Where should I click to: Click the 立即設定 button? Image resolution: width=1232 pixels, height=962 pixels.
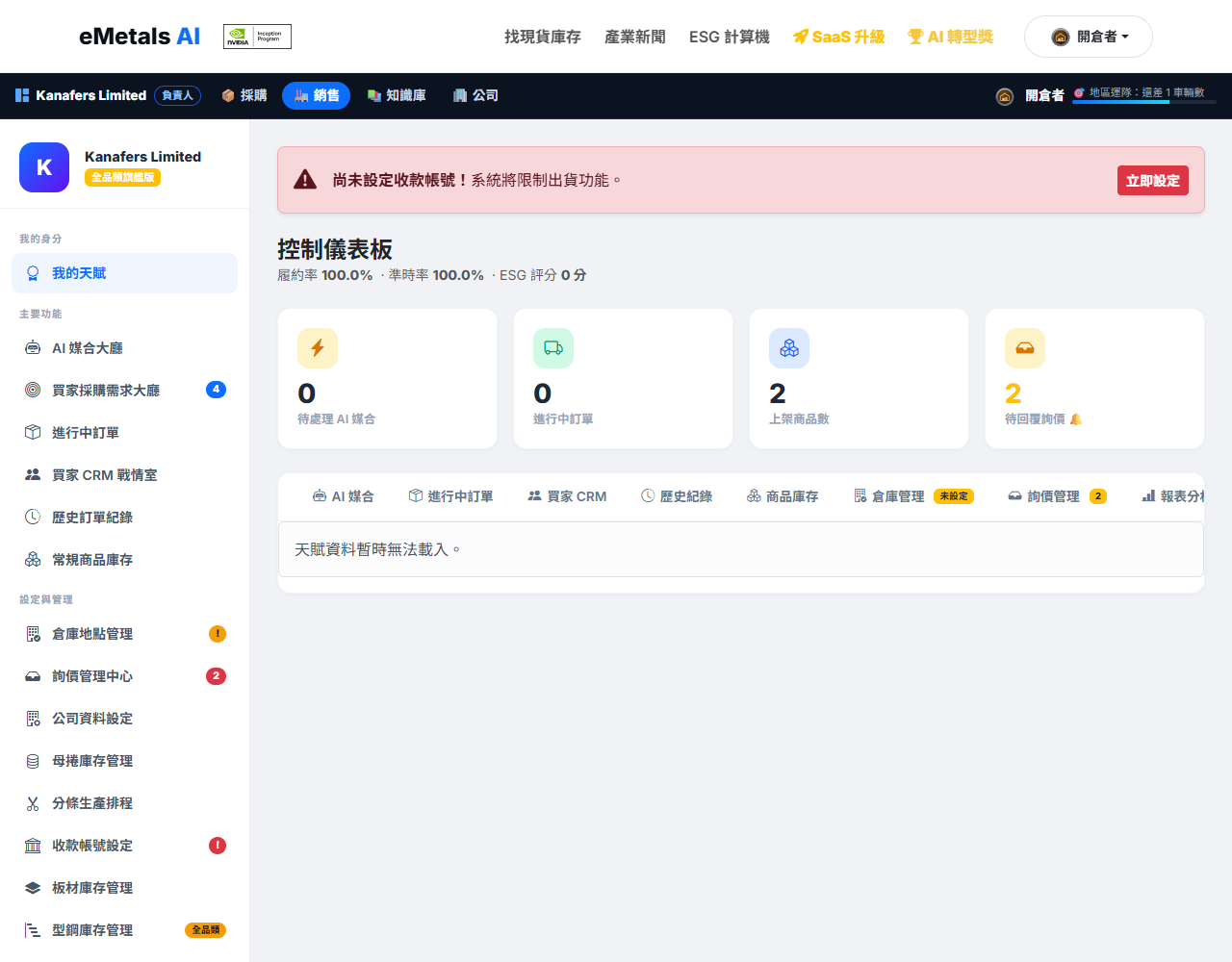click(x=1153, y=181)
